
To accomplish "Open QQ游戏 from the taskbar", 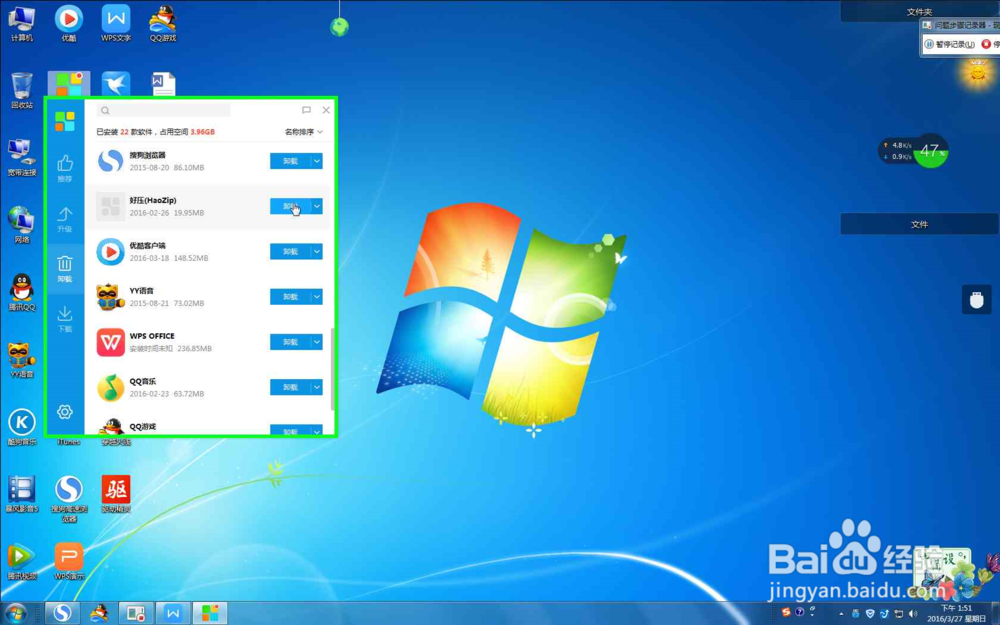I will 99,614.
